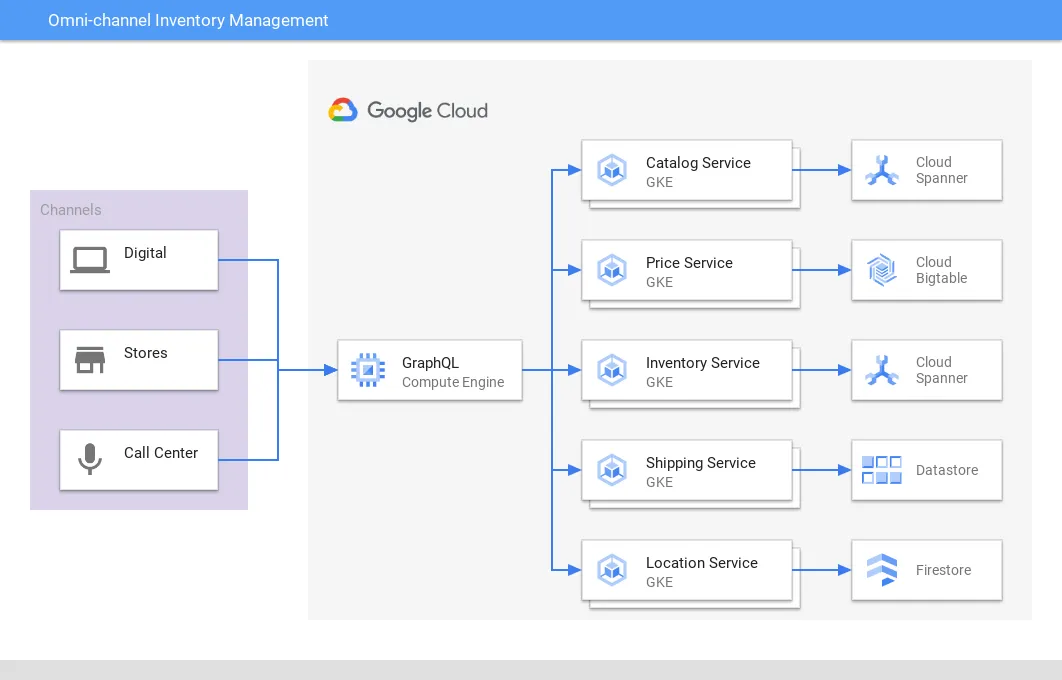Select the Datastore label
The width and height of the screenshot is (1062, 680).
coord(947,470)
